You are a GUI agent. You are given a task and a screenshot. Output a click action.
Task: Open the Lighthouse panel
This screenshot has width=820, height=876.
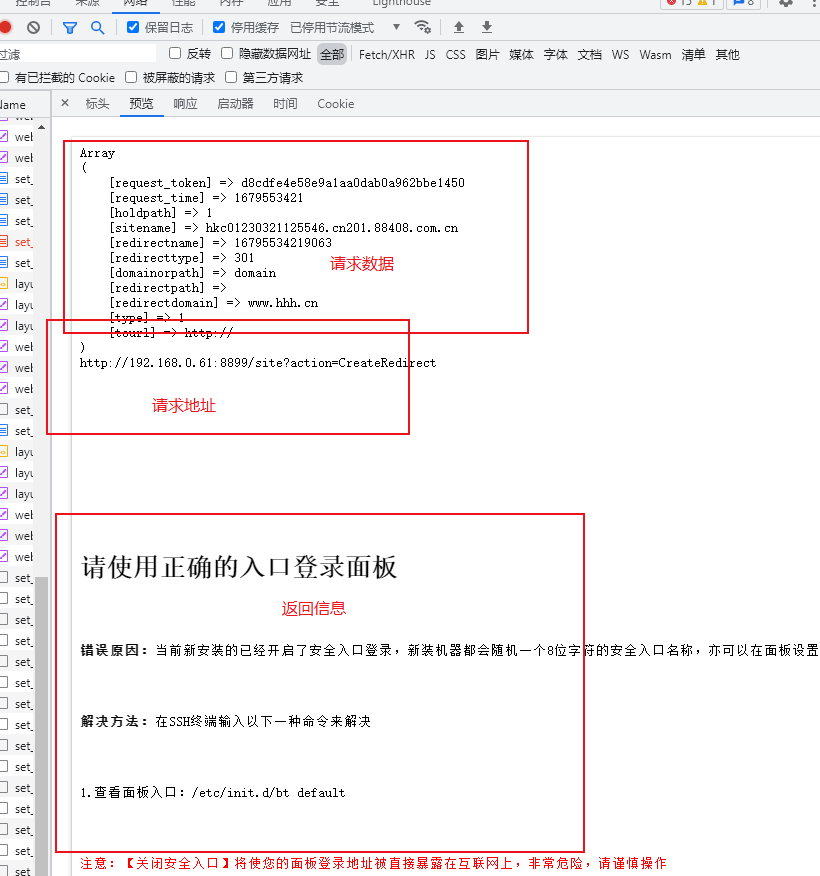[402, 4]
